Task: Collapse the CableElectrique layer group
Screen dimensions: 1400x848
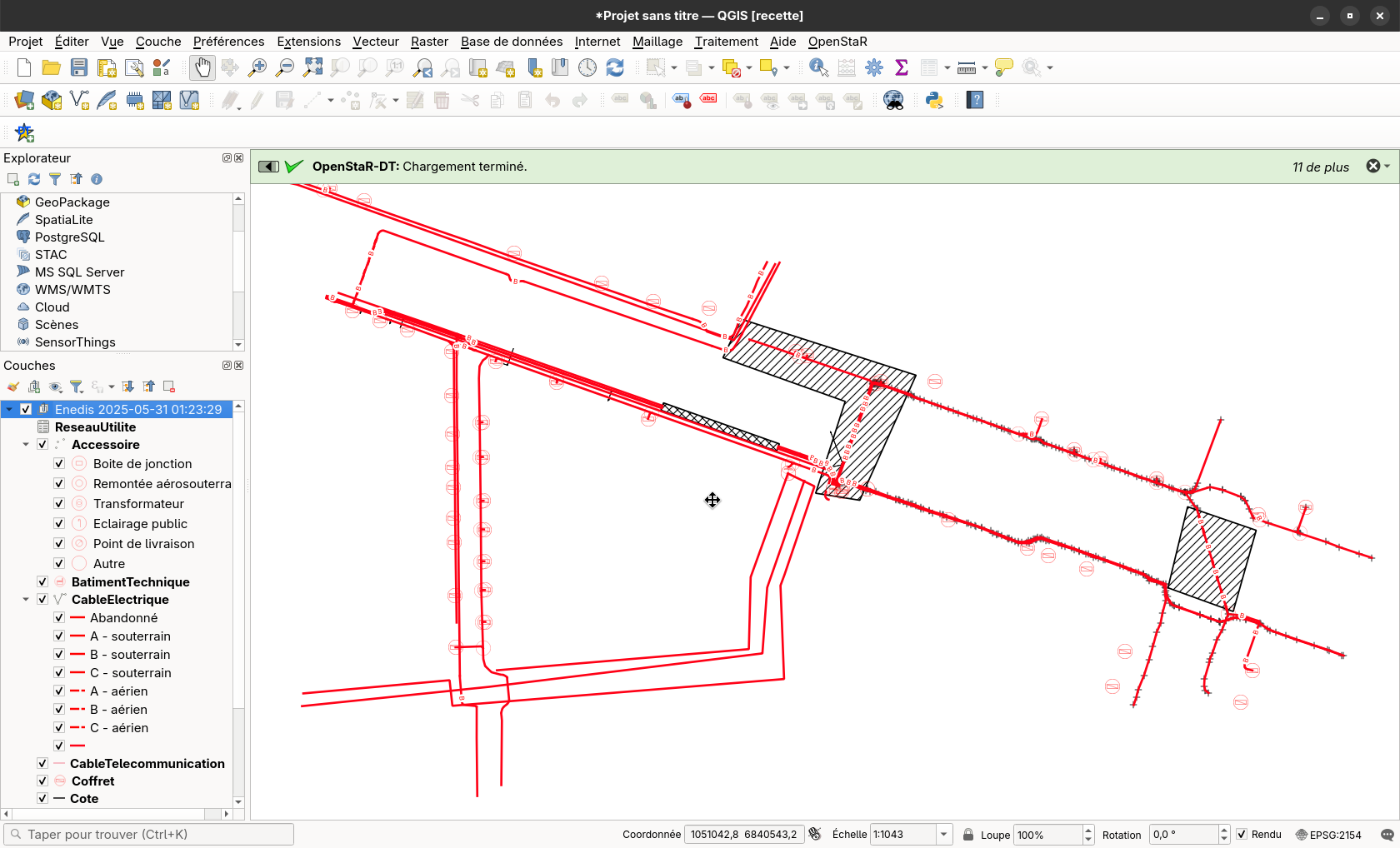Action: 25,599
